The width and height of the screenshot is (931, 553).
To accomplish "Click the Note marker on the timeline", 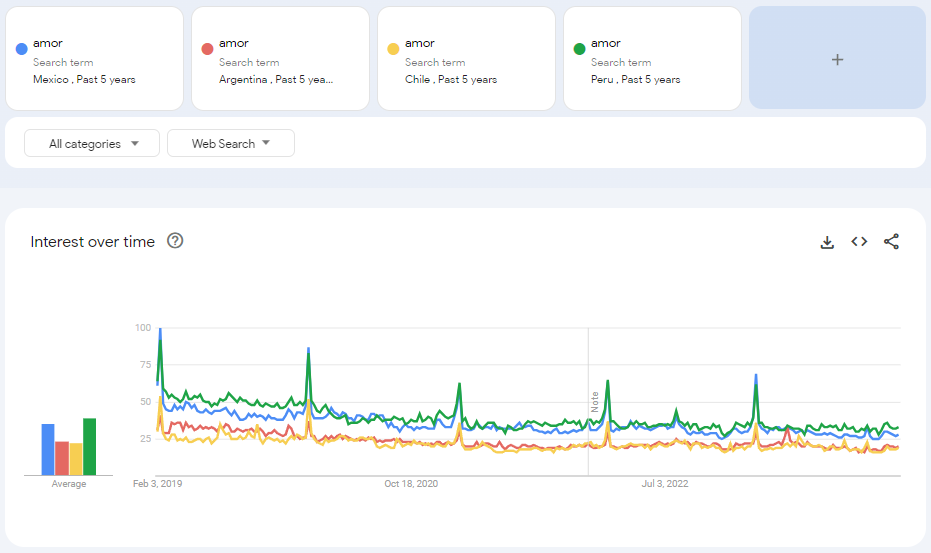I will tap(594, 402).
